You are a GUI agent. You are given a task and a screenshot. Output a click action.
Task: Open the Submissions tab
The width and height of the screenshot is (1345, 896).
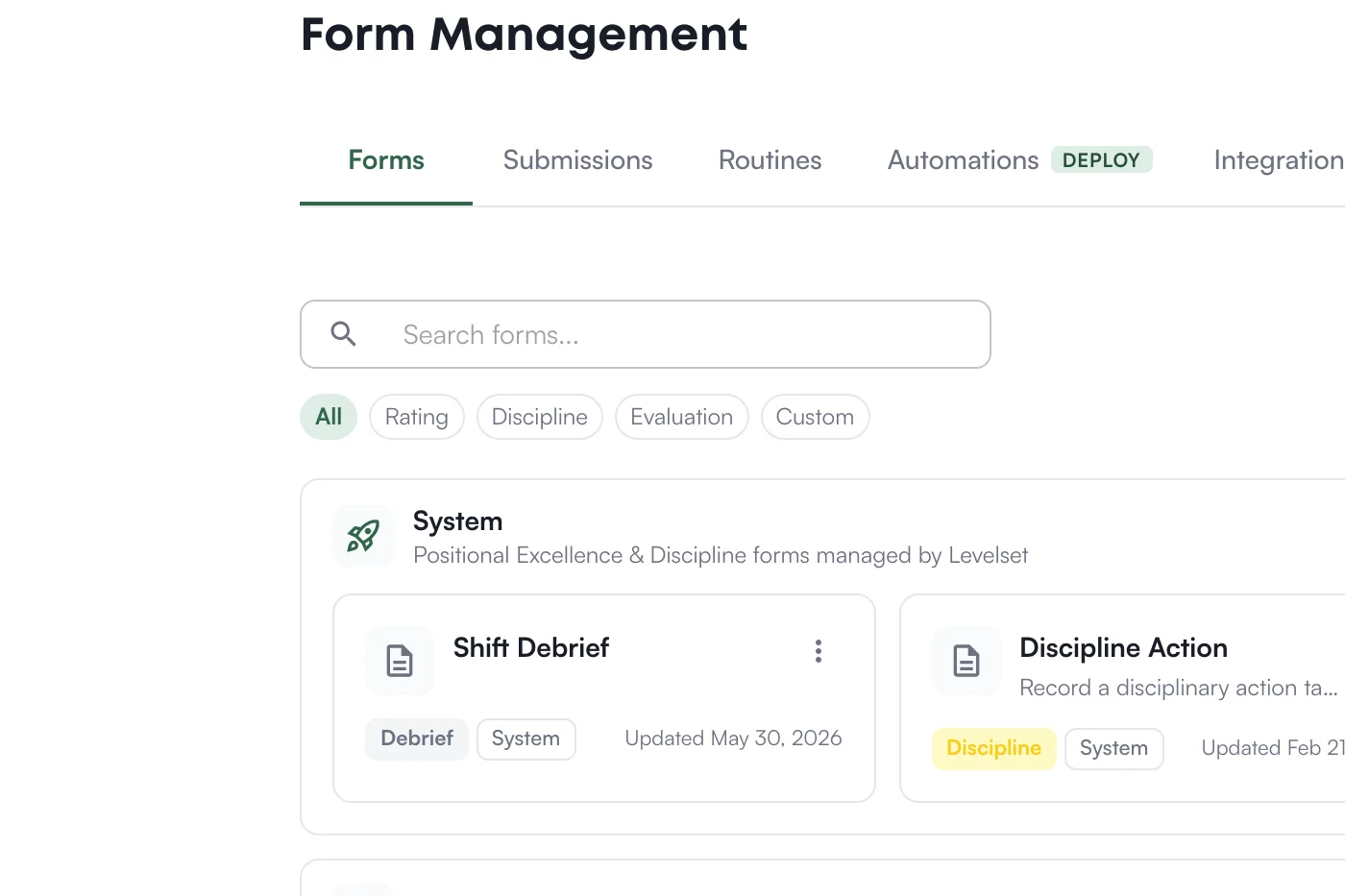pos(578,160)
